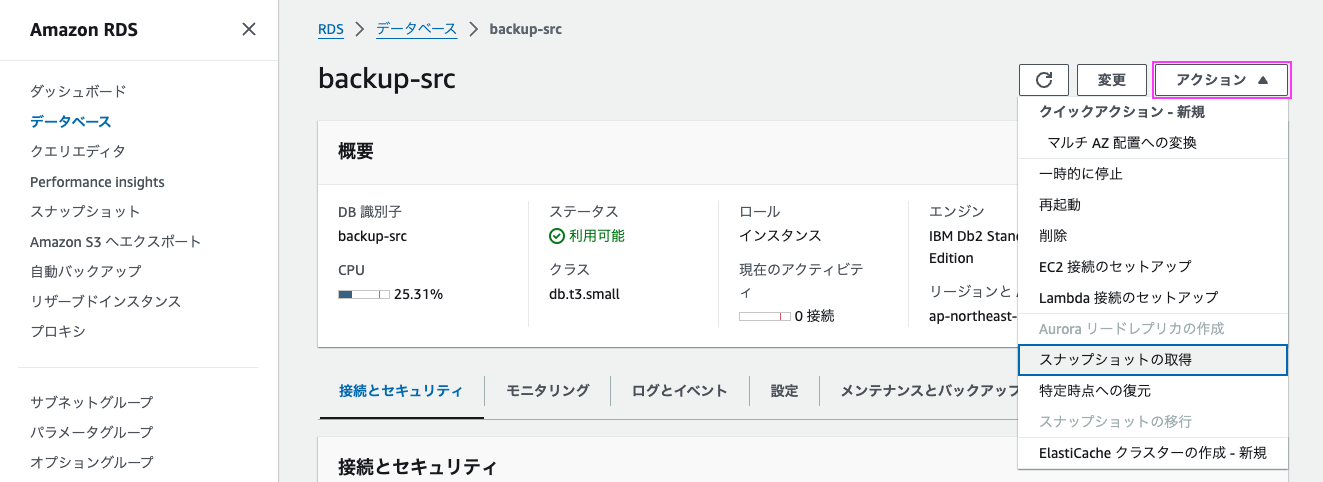The width and height of the screenshot is (1323, 482).
Task: Click the green available status icon
Action: 557,237
